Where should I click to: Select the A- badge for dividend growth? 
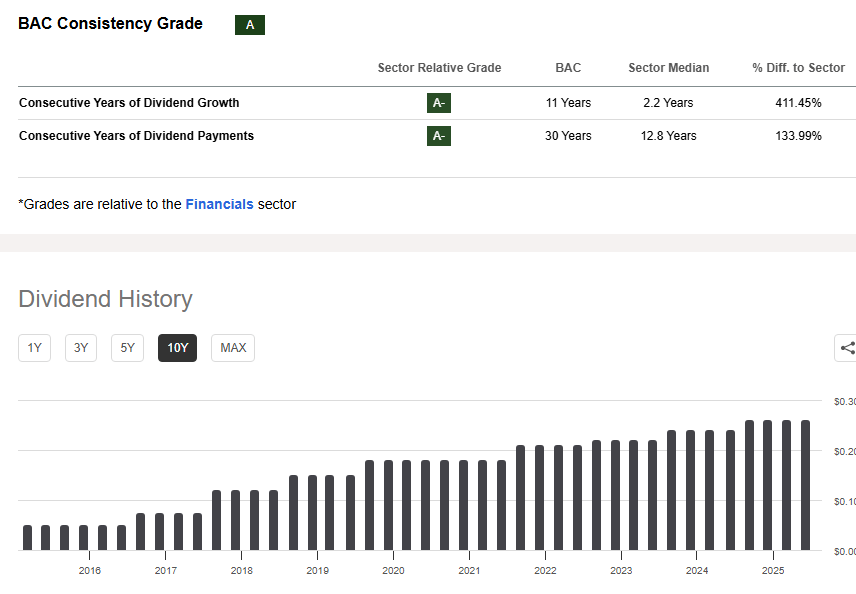(x=438, y=102)
